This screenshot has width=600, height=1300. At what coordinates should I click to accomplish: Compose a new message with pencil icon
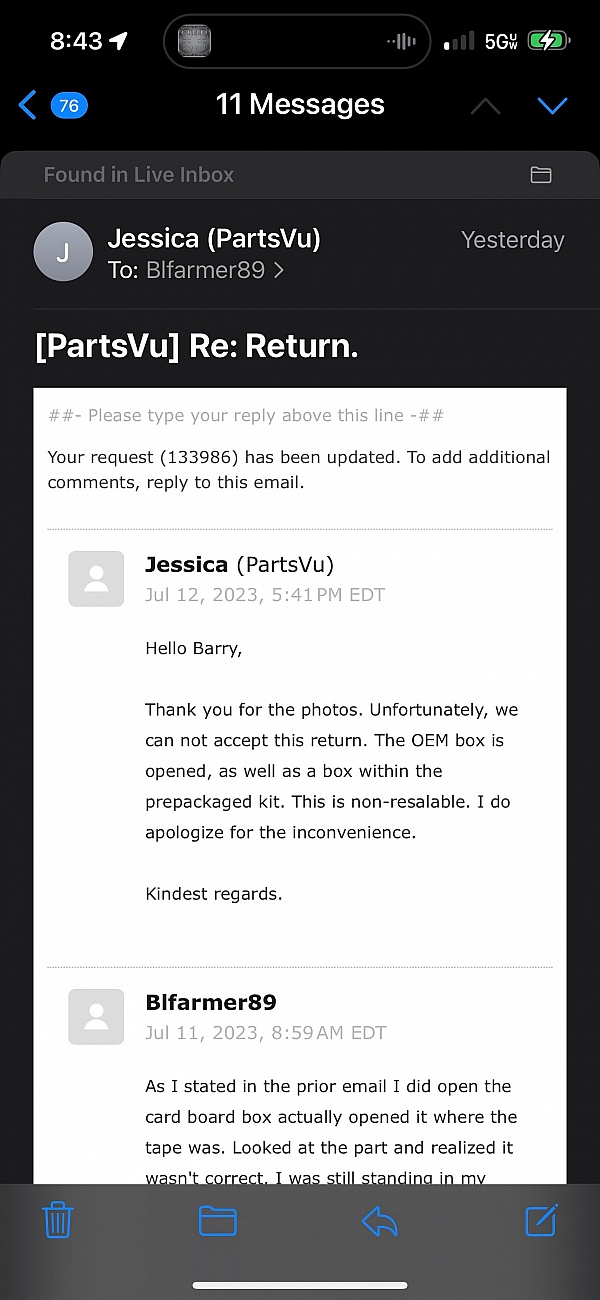click(540, 1220)
